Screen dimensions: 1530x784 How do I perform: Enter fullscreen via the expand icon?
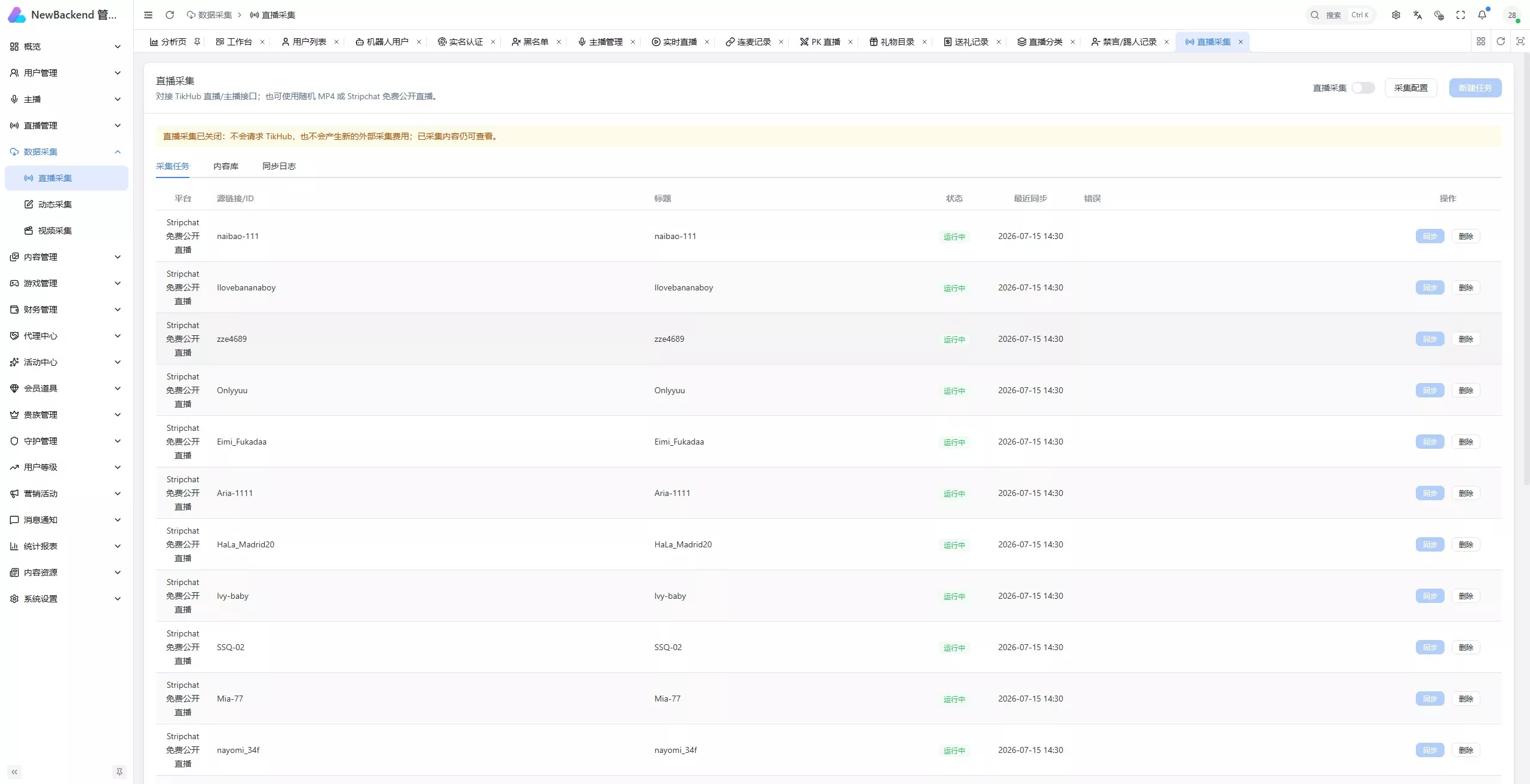point(1461,15)
